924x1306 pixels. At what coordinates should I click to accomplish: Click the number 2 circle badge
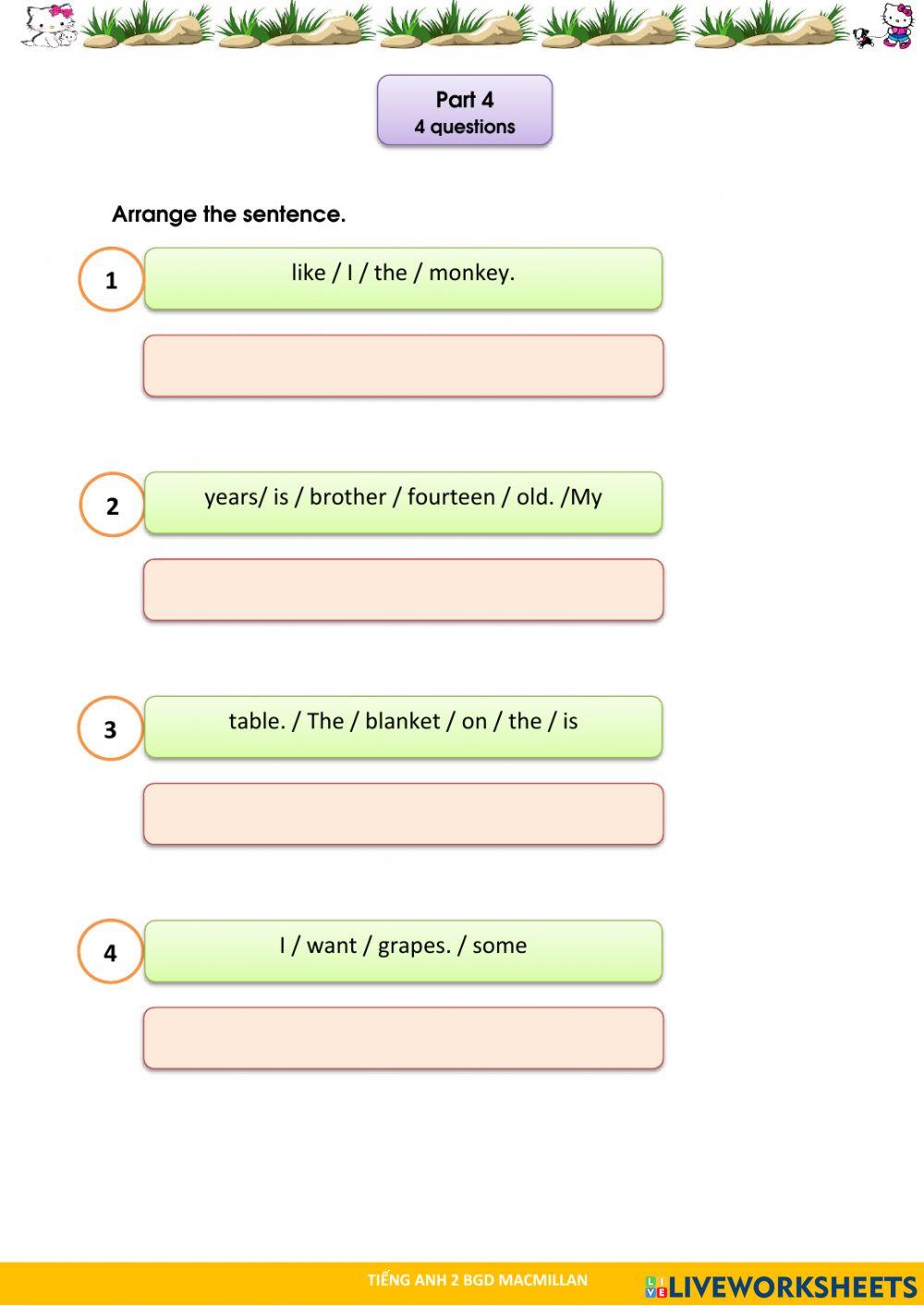(112, 505)
